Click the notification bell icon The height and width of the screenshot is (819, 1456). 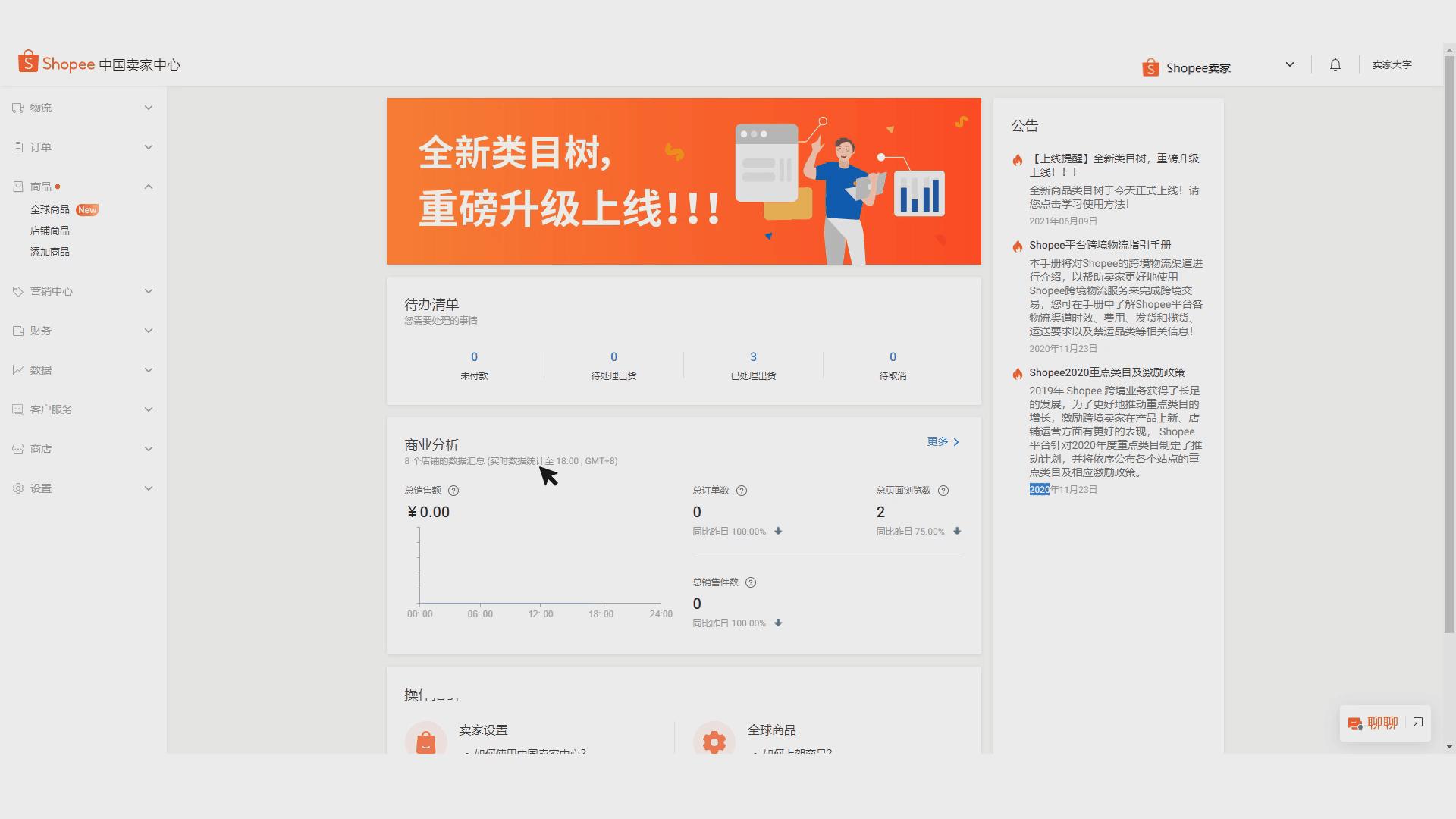tap(1335, 64)
